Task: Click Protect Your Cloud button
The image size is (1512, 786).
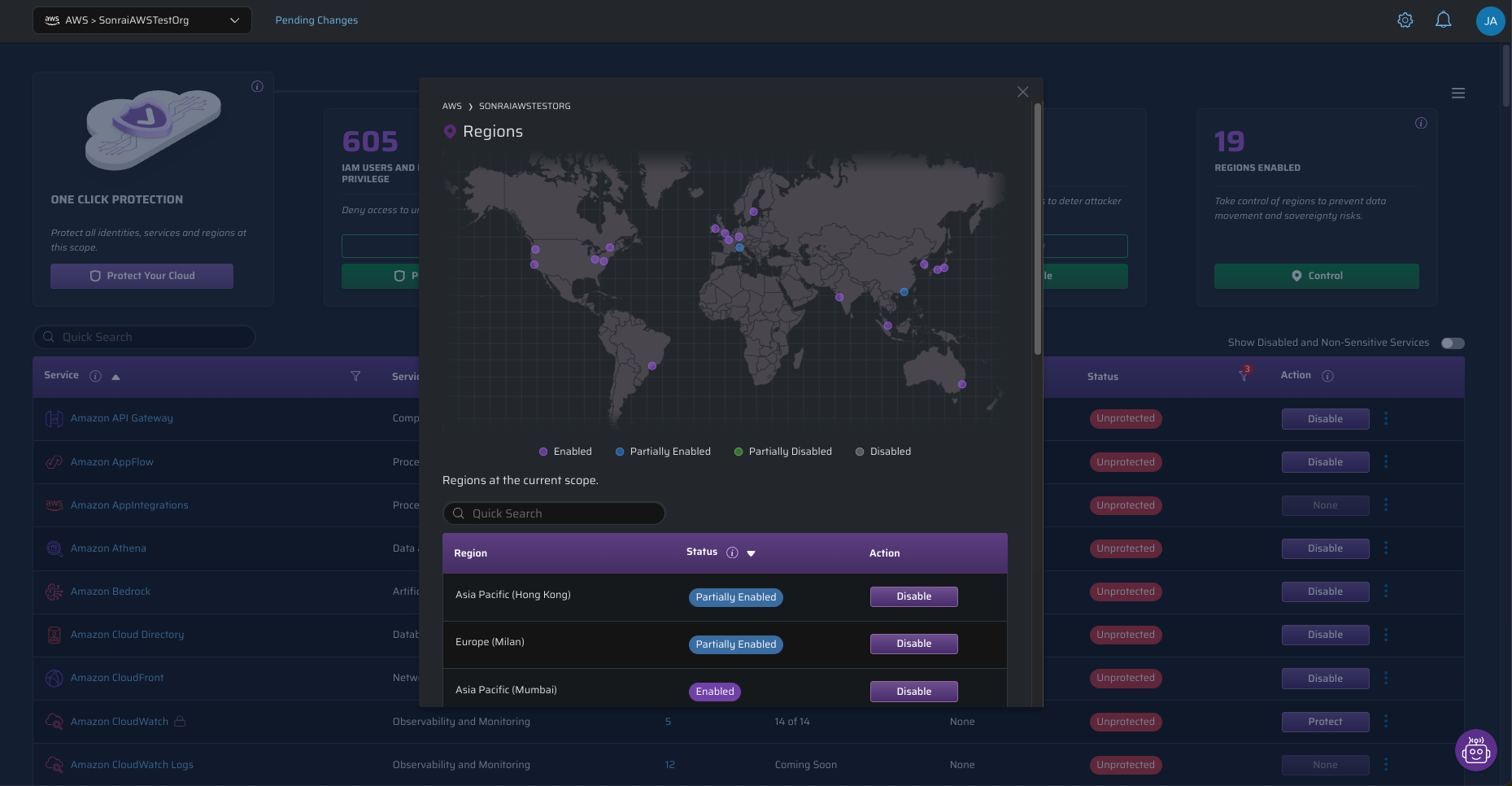Action: tap(142, 276)
